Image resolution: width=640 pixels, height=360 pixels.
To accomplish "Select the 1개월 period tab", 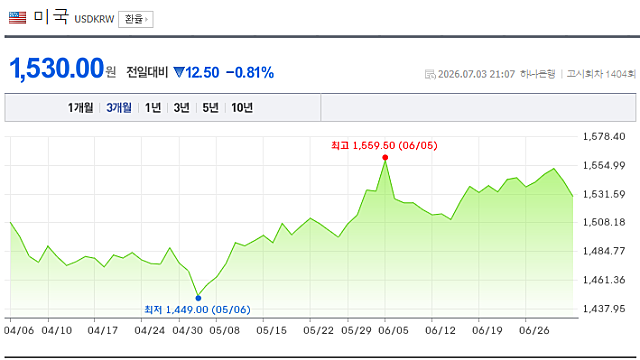I will coord(80,108).
